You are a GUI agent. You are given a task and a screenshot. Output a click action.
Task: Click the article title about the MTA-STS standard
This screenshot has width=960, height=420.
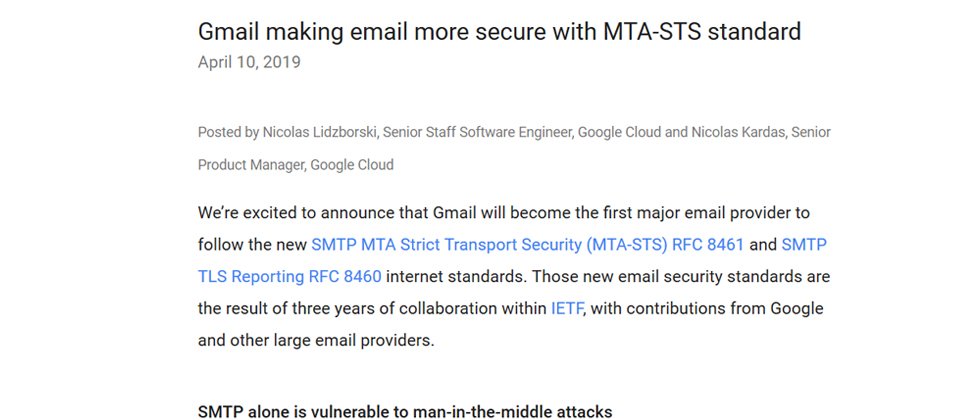(499, 31)
